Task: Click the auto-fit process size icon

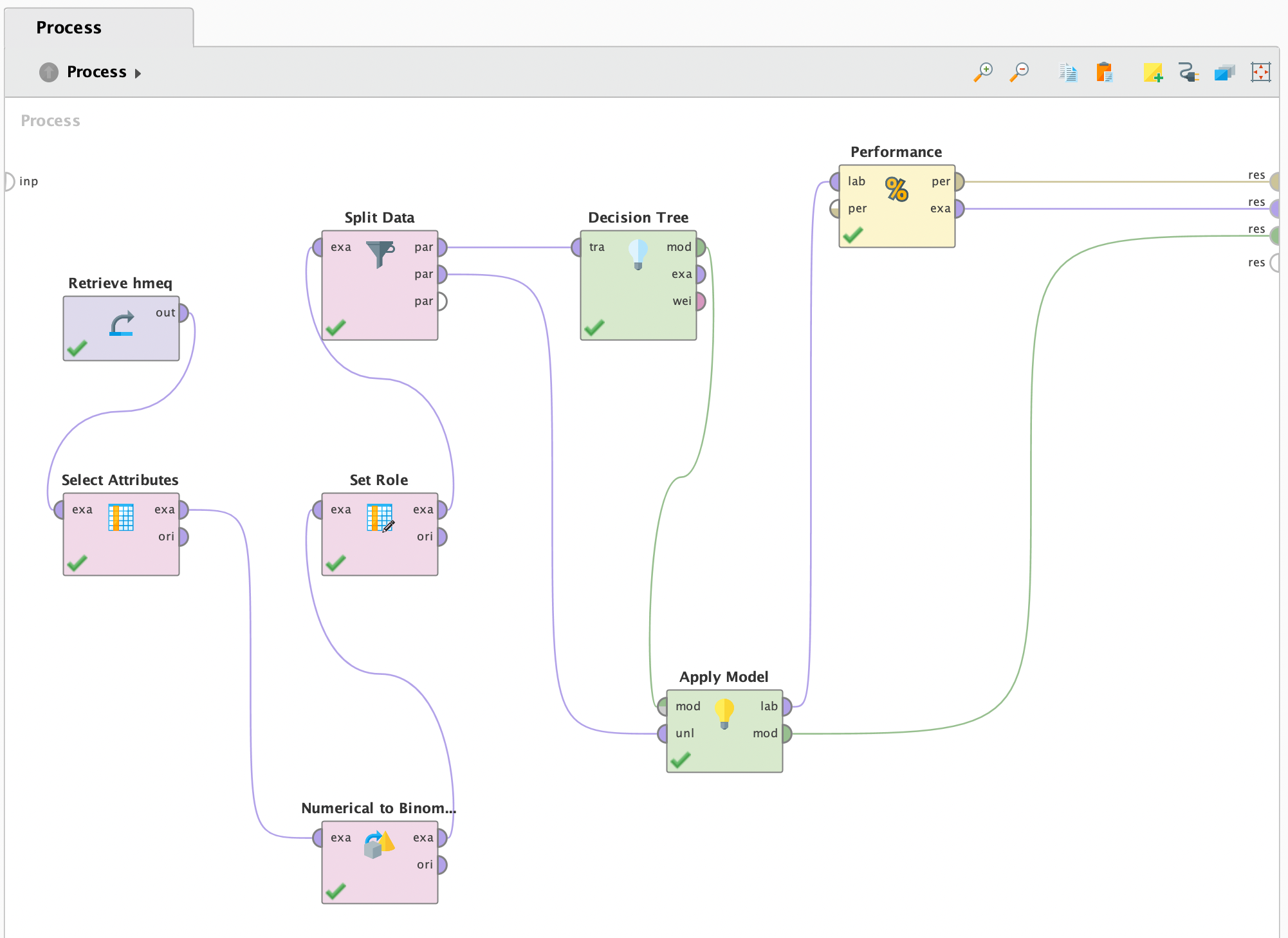Action: (x=1261, y=72)
